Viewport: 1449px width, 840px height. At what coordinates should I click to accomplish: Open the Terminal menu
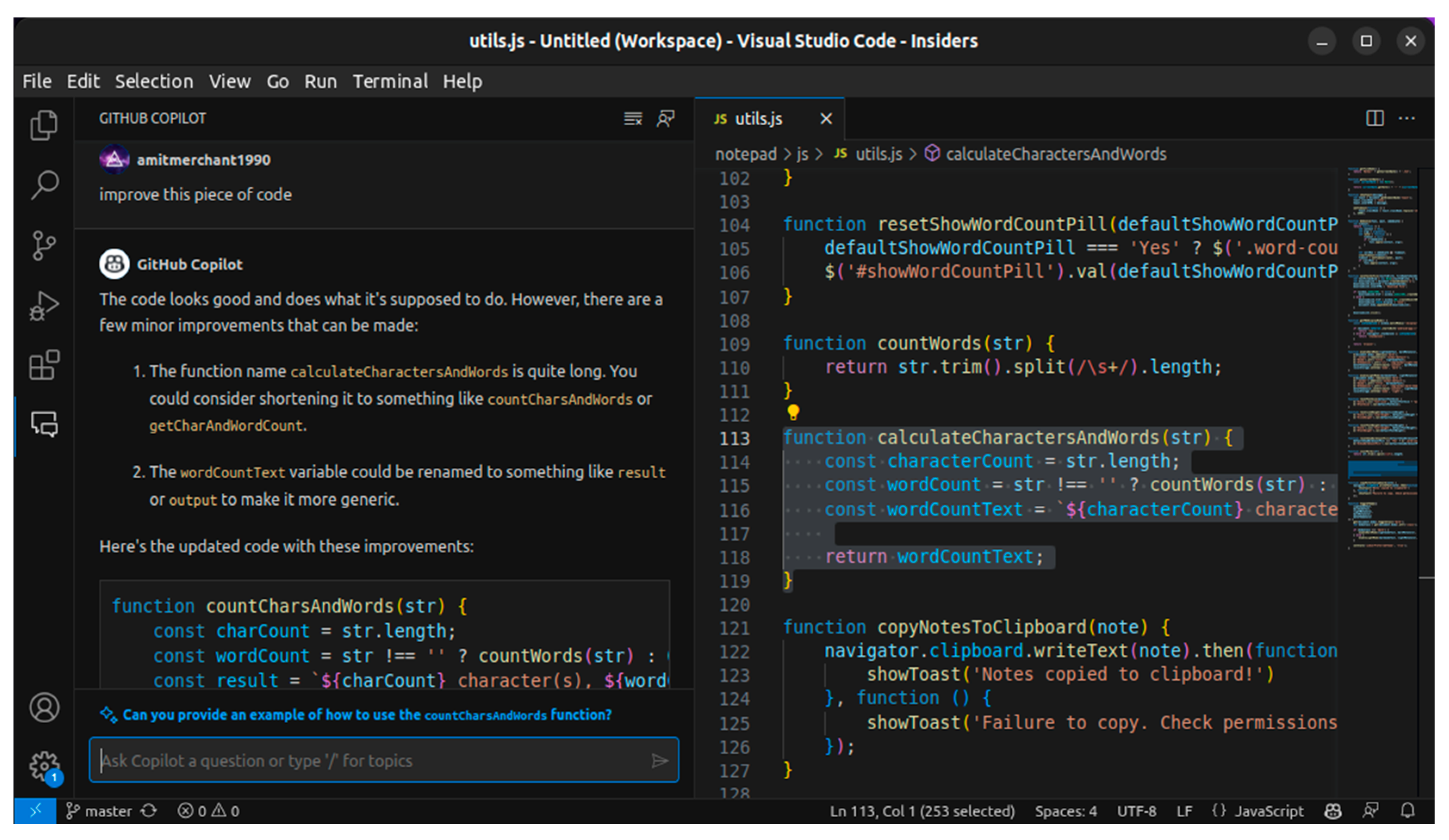(x=390, y=82)
